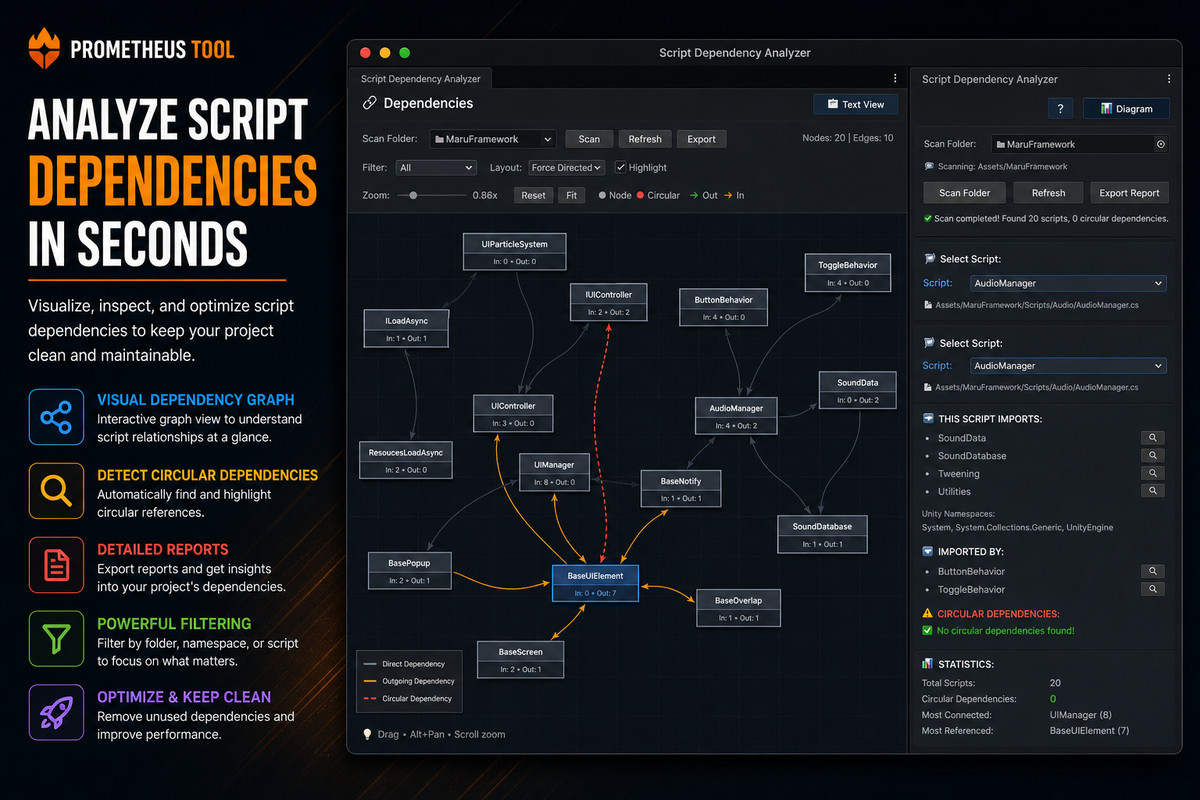Click the Detect Circular Dependencies magnifier icon

[56, 490]
